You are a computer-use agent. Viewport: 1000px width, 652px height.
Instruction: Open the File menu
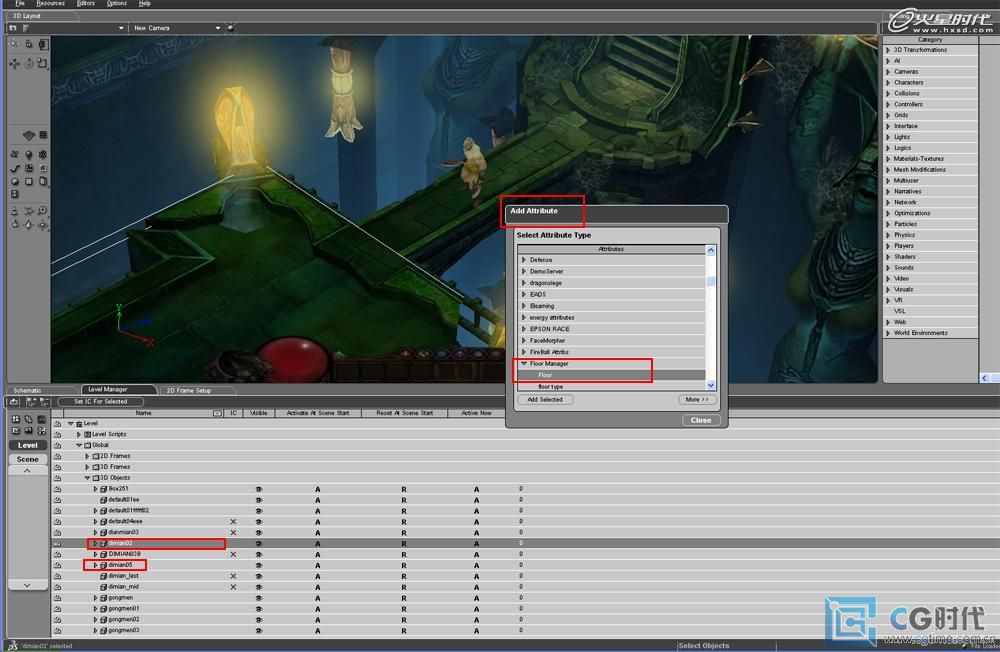pyautogui.click(x=20, y=3)
